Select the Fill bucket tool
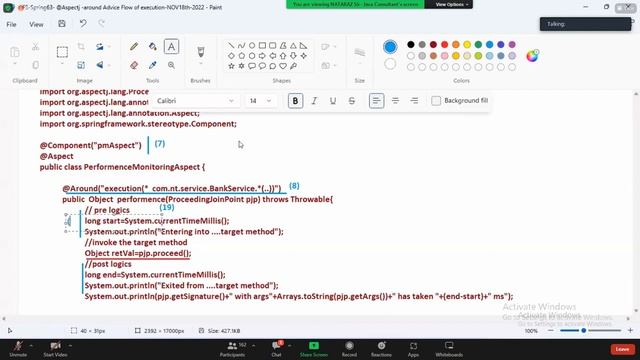Image resolution: width=640 pixels, height=360 pixels. (x=153, y=47)
